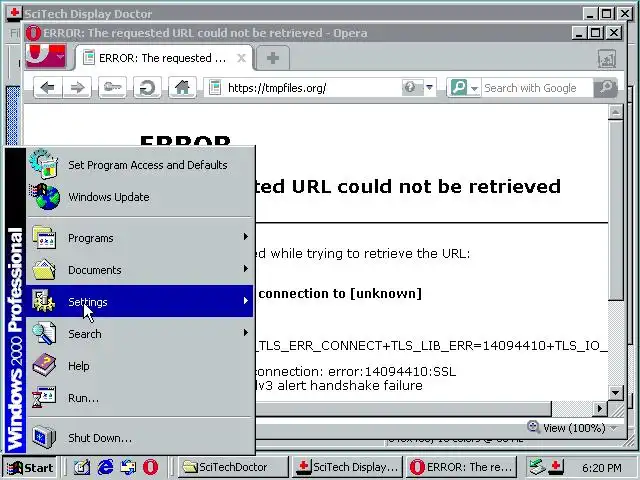Open the Opera main menu button
This screenshot has width=640, height=480.
click(x=46, y=56)
